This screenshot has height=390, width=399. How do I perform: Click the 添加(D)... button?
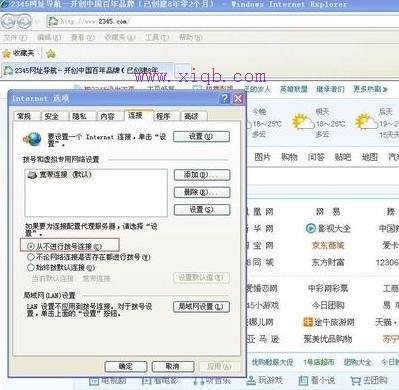click(202, 175)
